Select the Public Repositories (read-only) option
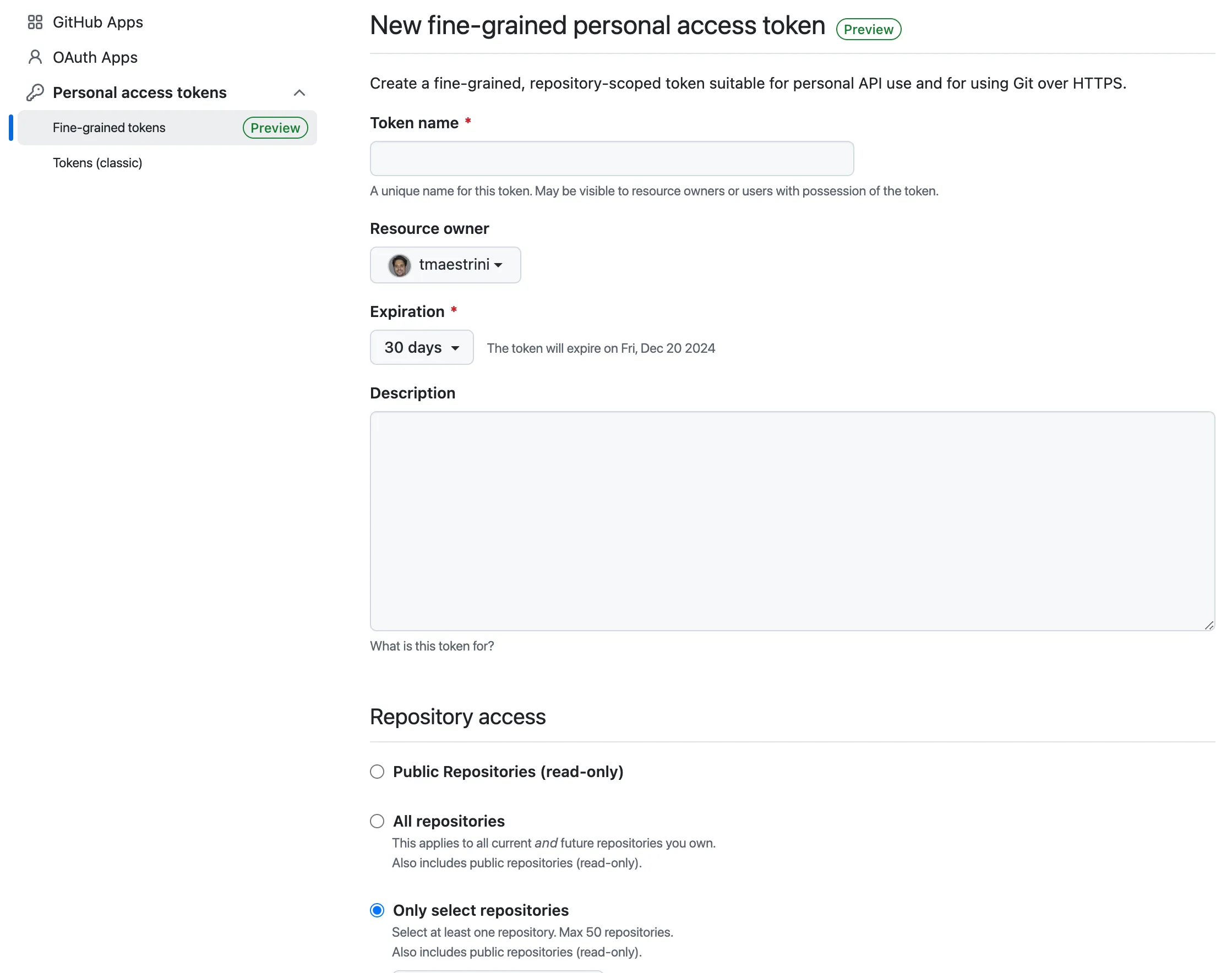The width and height of the screenshot is (1232, 973). pyautogui.click(x=377, y=772)
